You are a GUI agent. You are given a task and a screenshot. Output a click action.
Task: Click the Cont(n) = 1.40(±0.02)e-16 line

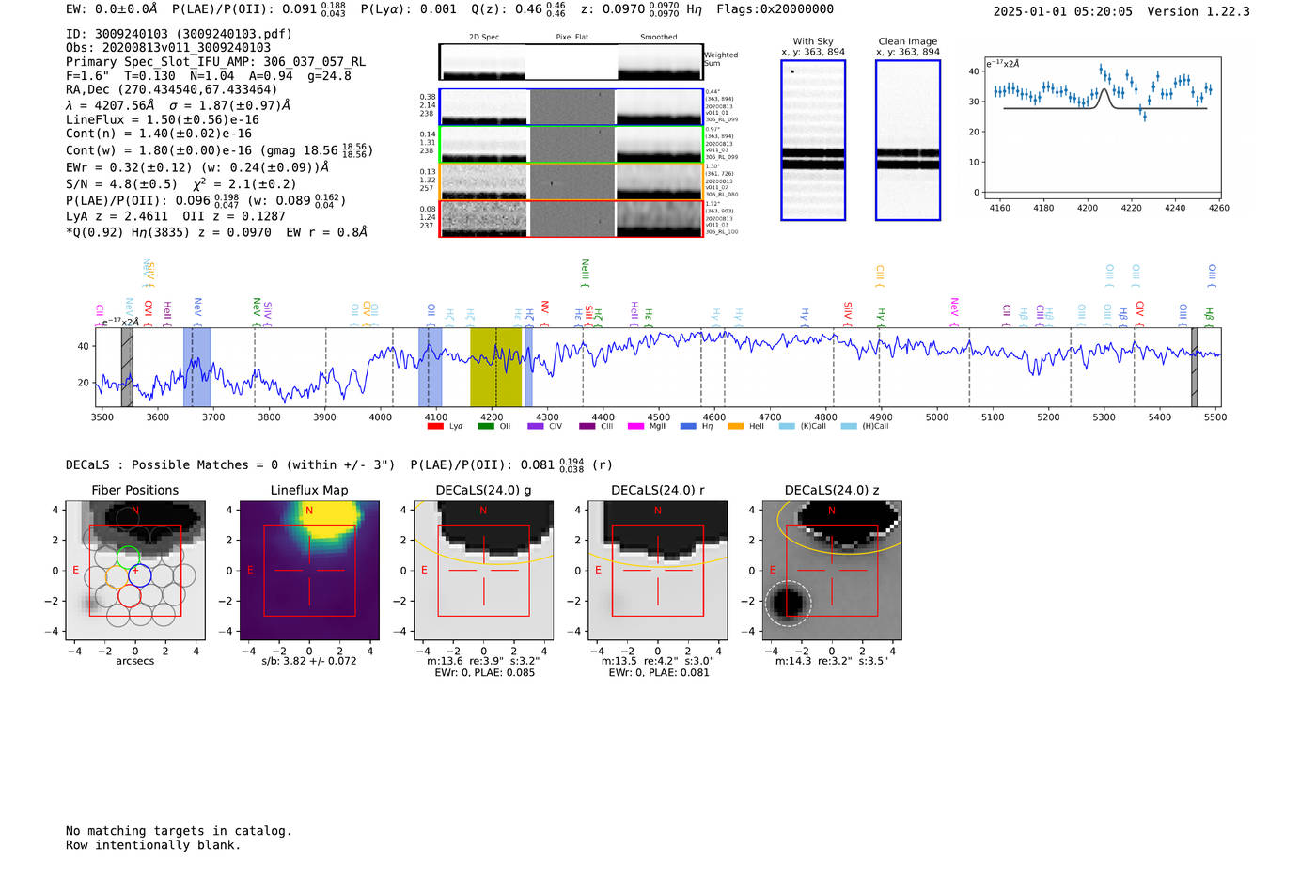[159, 134]
